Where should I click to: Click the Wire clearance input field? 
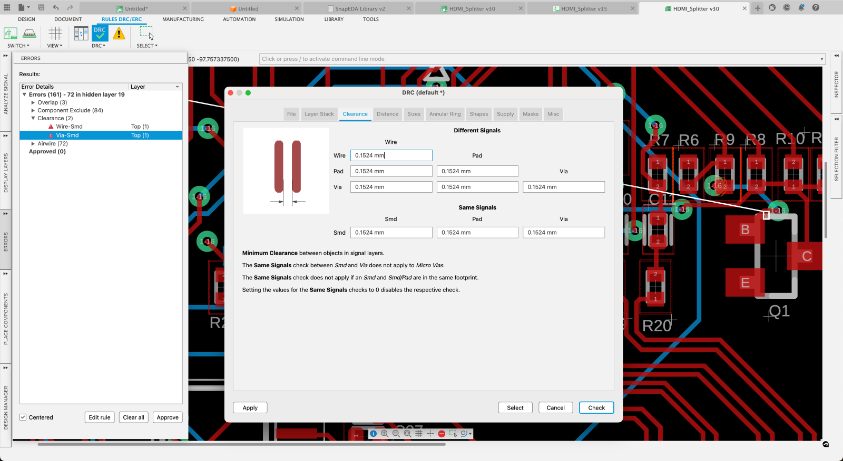point(391,156)
